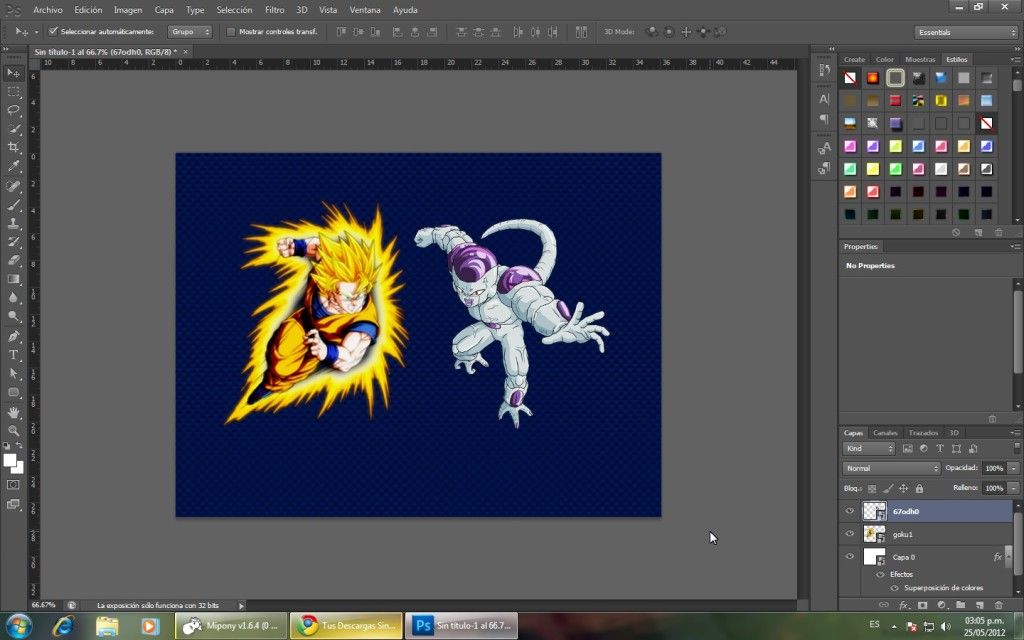
Task: Click the foreground color swatch
Action: click(x=9, y=460)
